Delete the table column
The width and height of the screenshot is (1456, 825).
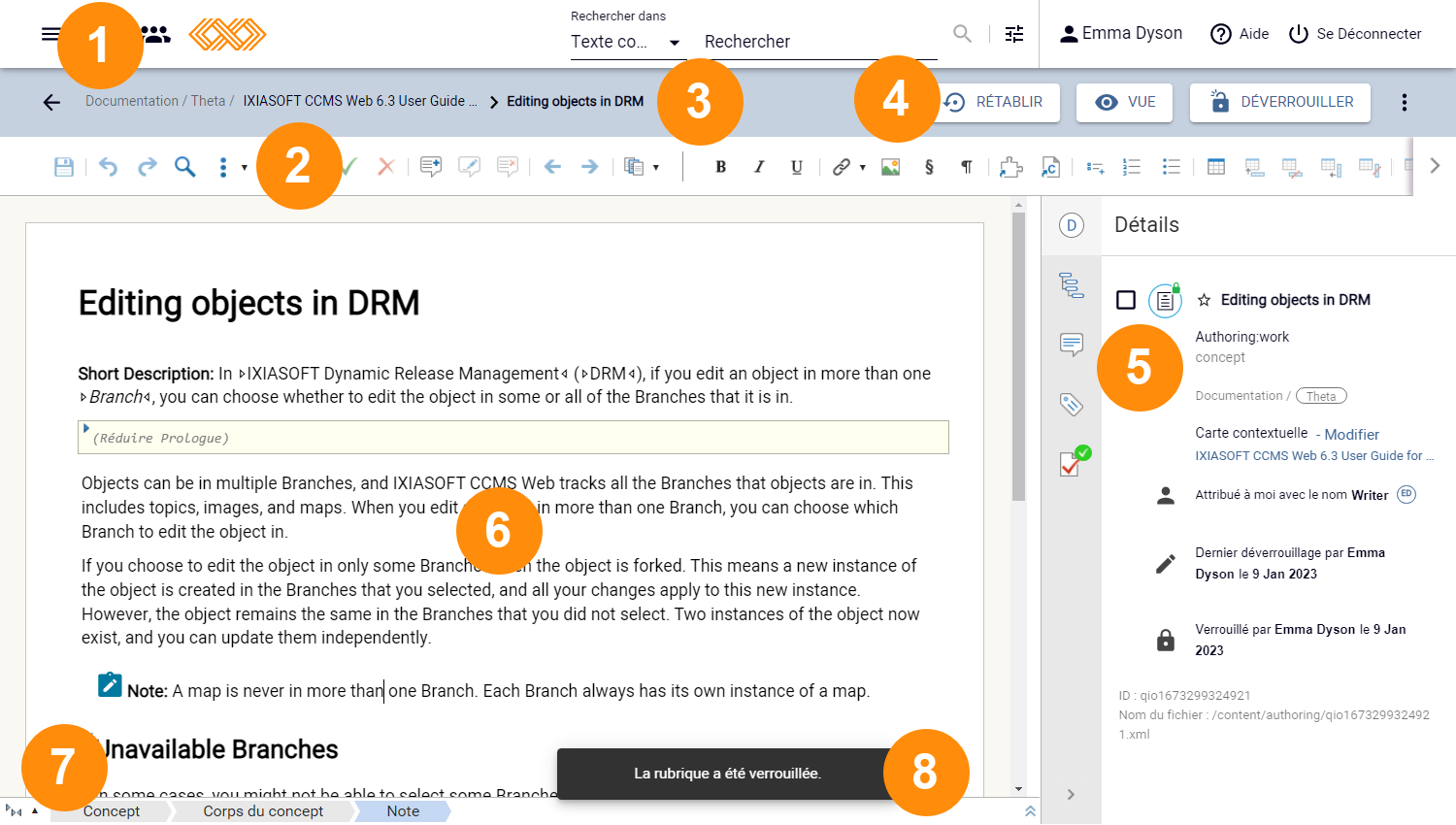tap(1370, 167)
